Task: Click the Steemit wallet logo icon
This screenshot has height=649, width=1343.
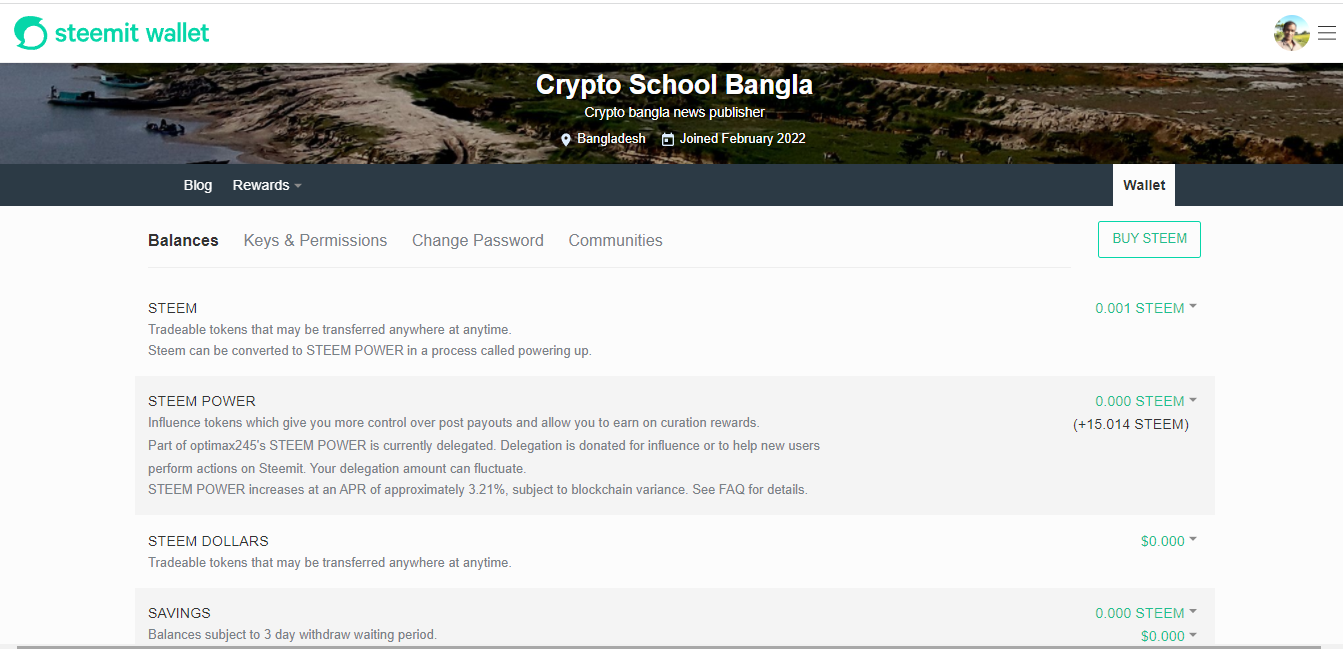Action: [x=31, y=33]
